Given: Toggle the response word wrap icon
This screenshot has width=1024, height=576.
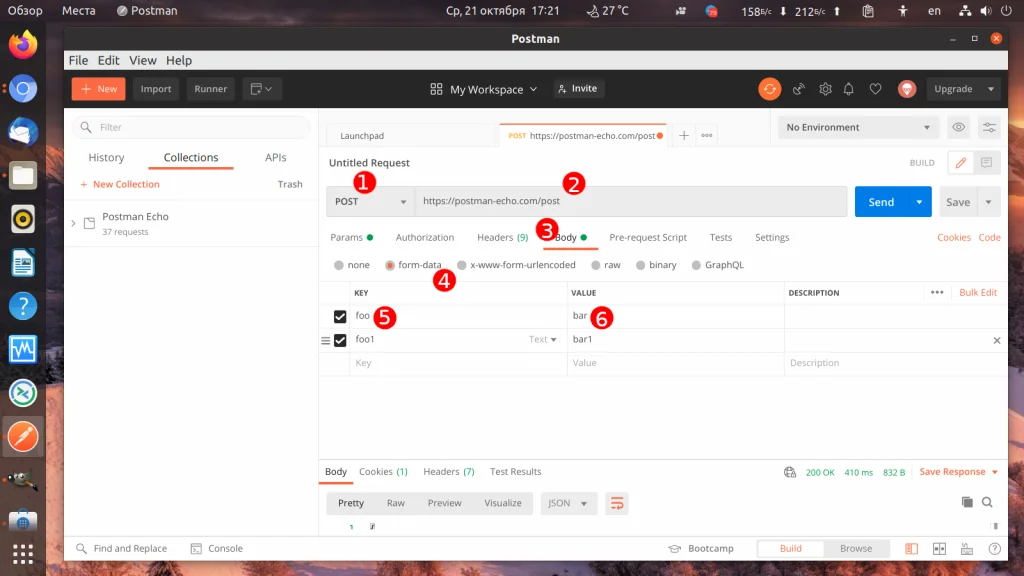Looking at the screenshot, I should point(616,503).
